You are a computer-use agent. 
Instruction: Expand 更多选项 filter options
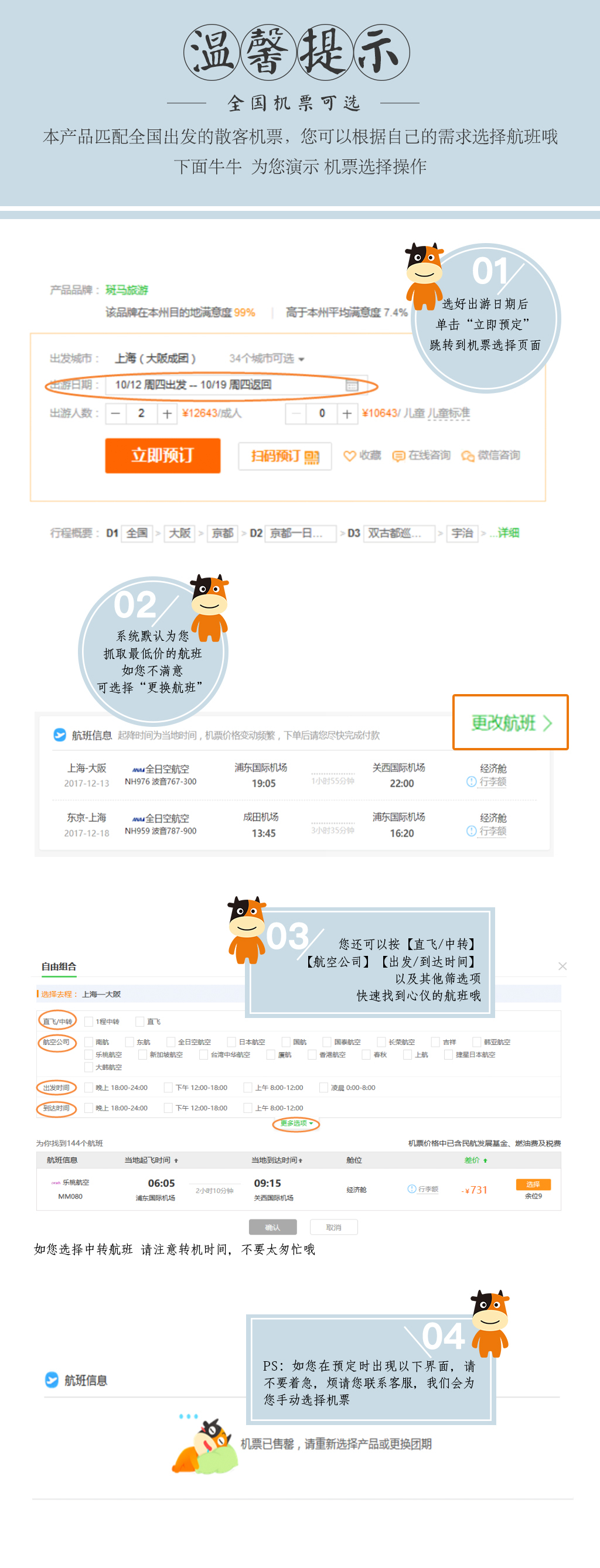(296, 1123)
